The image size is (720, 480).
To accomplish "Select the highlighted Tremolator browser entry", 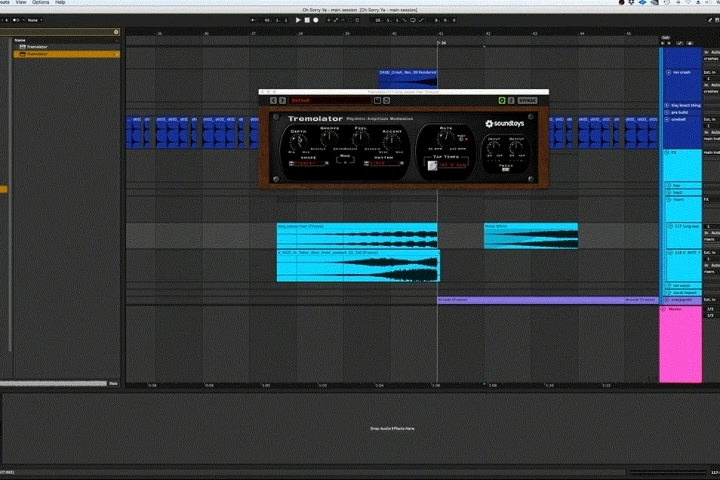I will click(x=67, y=54).
